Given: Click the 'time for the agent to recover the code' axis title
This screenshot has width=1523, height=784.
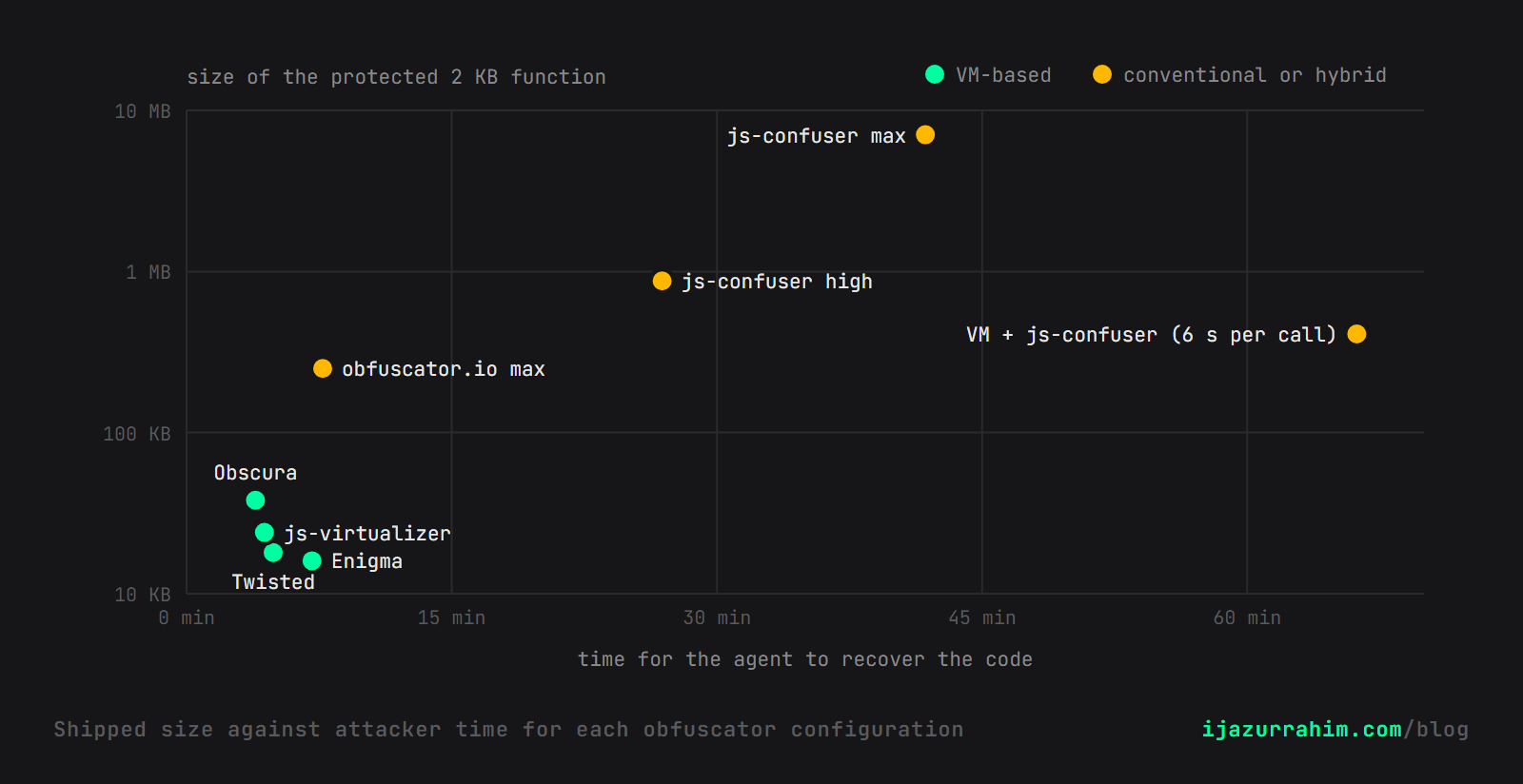Looking at the screenshot, I should (805, 659).
